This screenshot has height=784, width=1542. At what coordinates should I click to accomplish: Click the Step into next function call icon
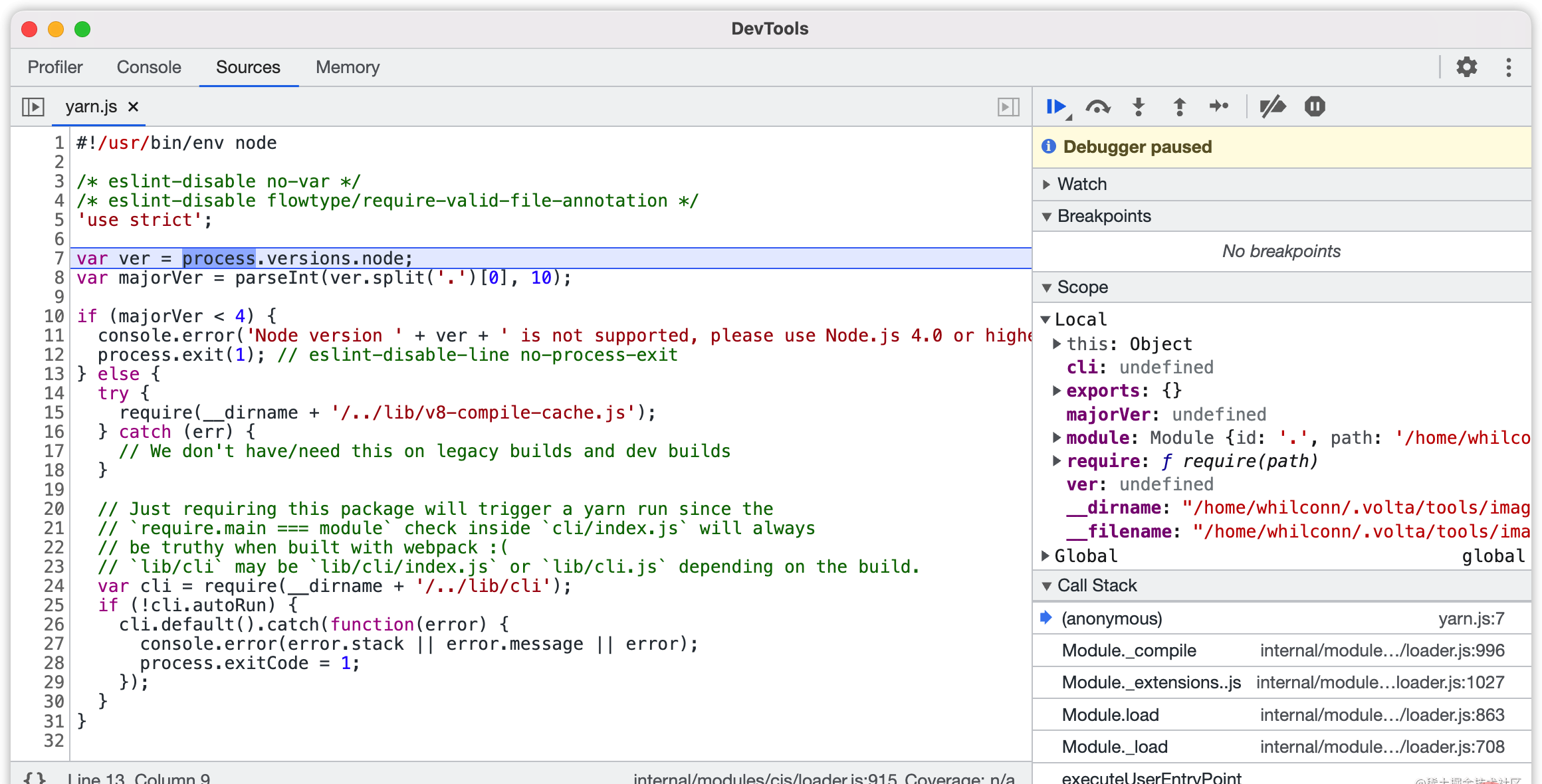(1139, 107)
